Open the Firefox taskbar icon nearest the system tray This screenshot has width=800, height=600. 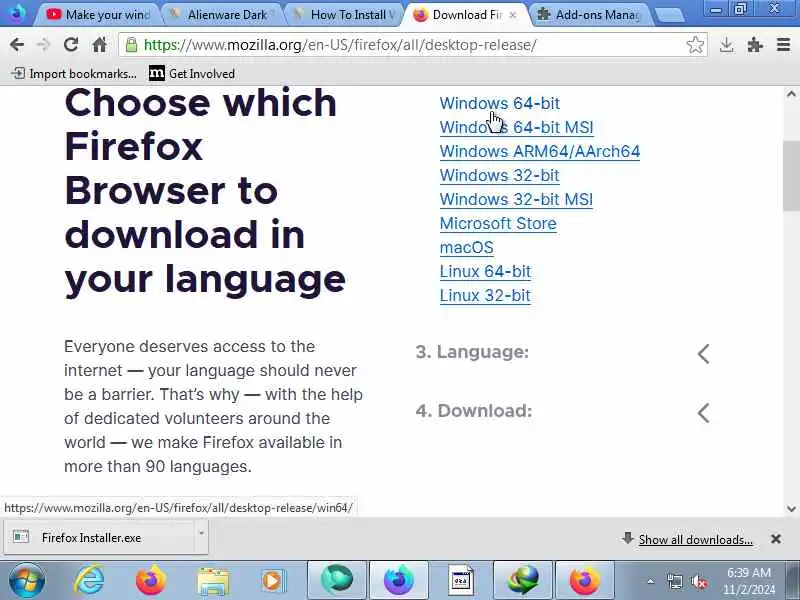pyautogui.click(x=585, y=579)
